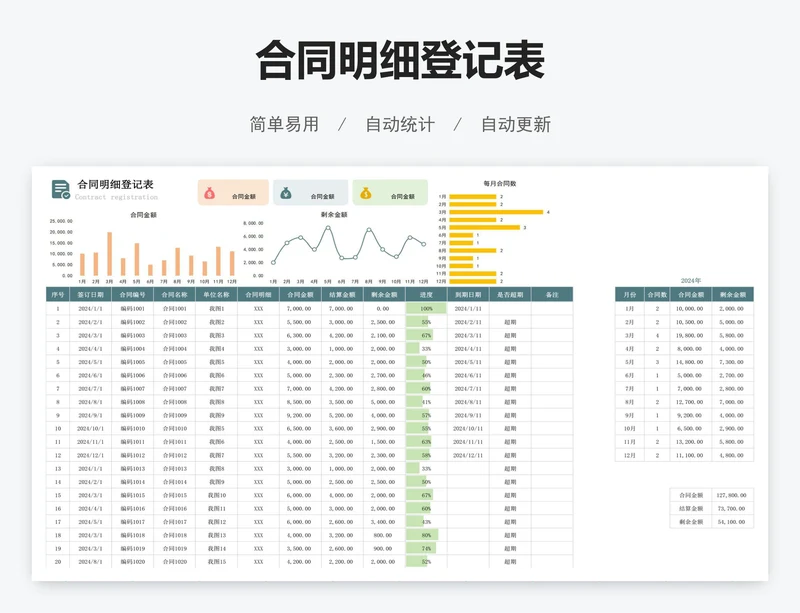Click the 12月 row label in the summary table
The width and height of the screenshot is (800, 613).
click(x=630, y=455)
